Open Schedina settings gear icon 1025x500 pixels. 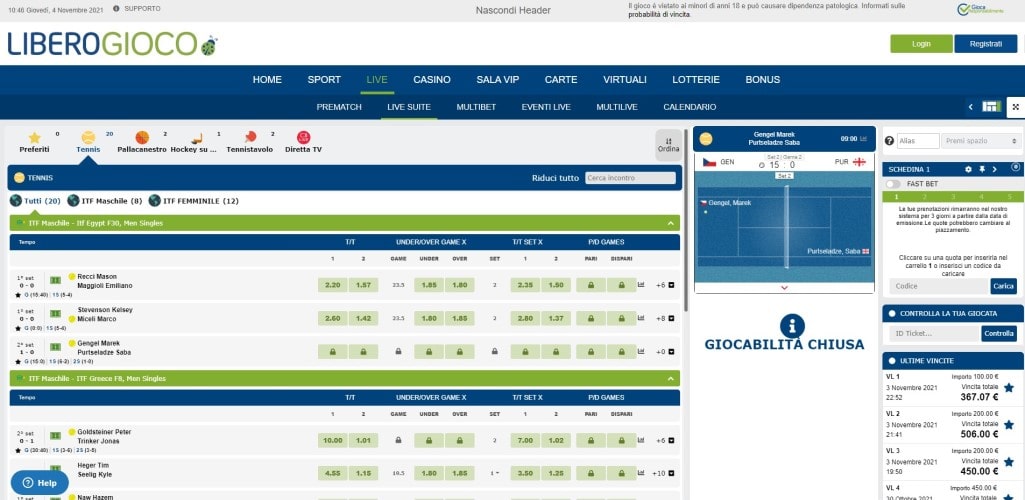pos(968,169)
